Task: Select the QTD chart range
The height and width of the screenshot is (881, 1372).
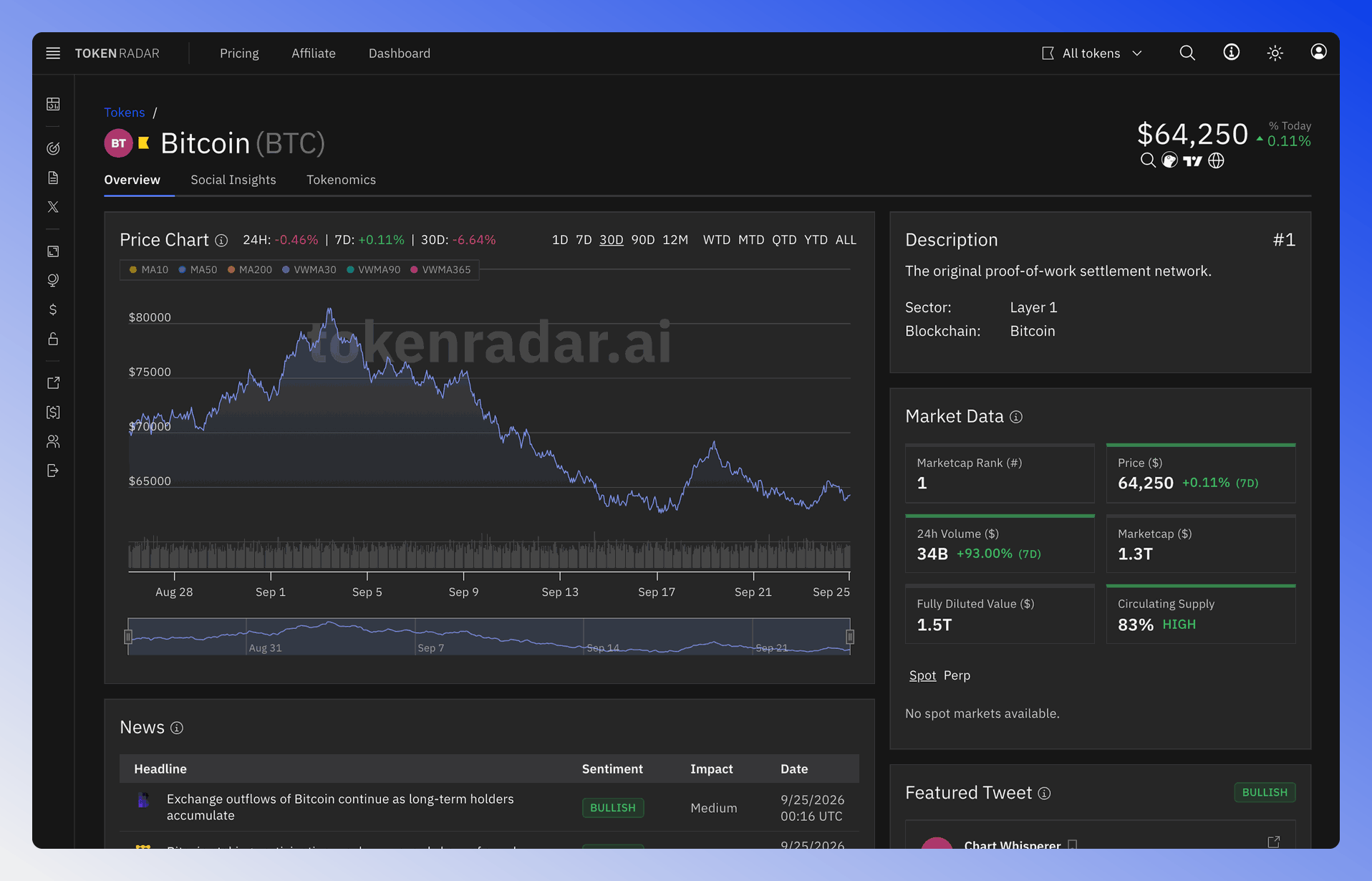Action: pyautogui.click(x=784, y=240)
